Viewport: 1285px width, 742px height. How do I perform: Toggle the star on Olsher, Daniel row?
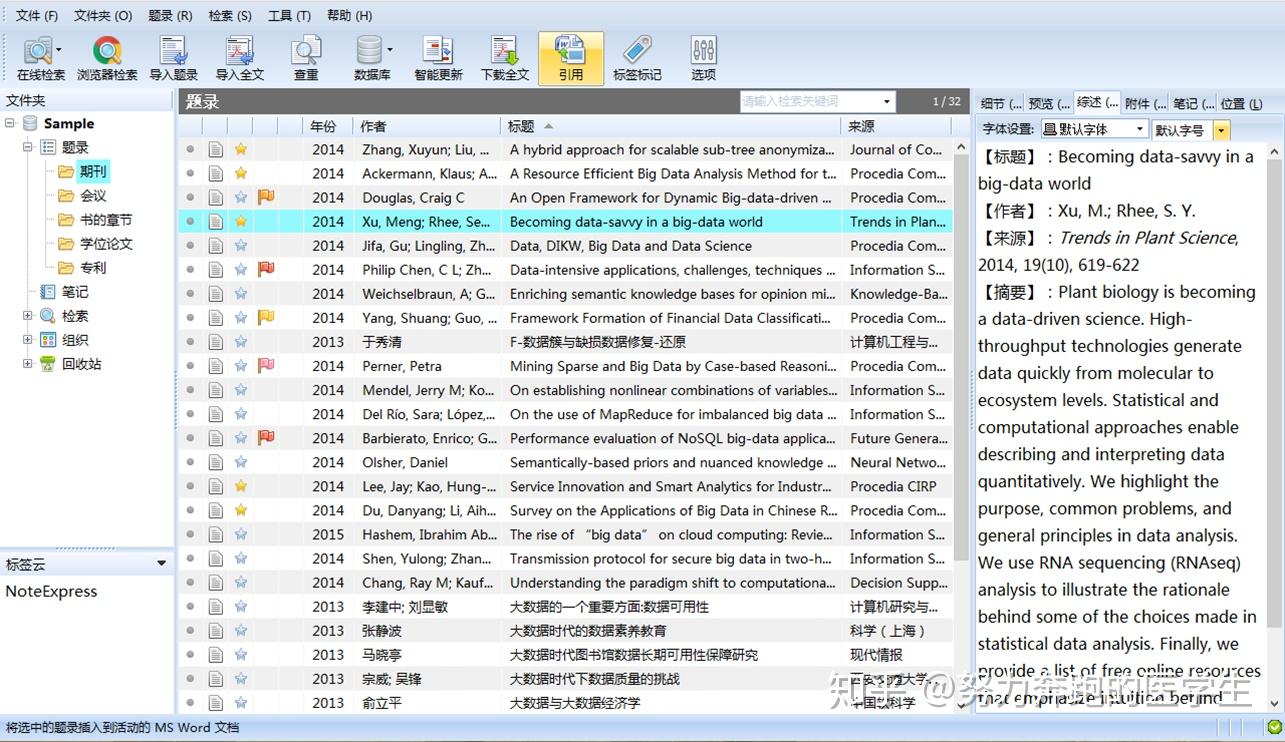pos(240,462)
